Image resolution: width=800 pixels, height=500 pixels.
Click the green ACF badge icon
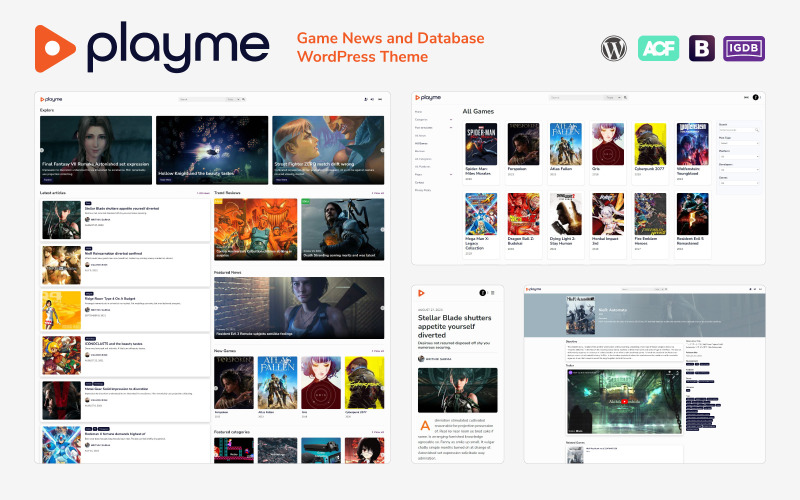[x=657, y=47]
